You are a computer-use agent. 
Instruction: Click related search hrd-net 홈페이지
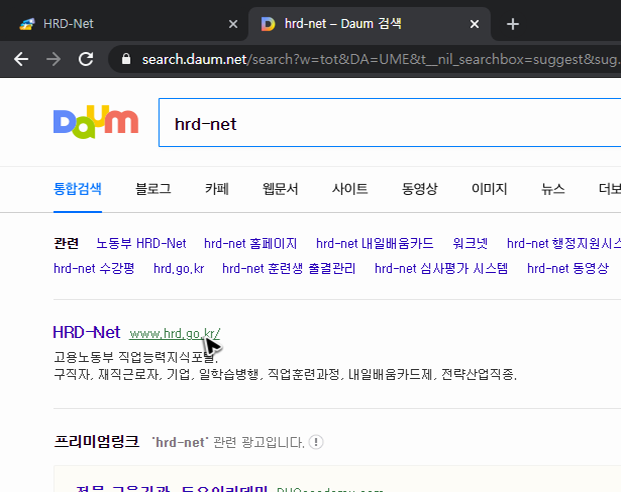[x=250, y=243]
